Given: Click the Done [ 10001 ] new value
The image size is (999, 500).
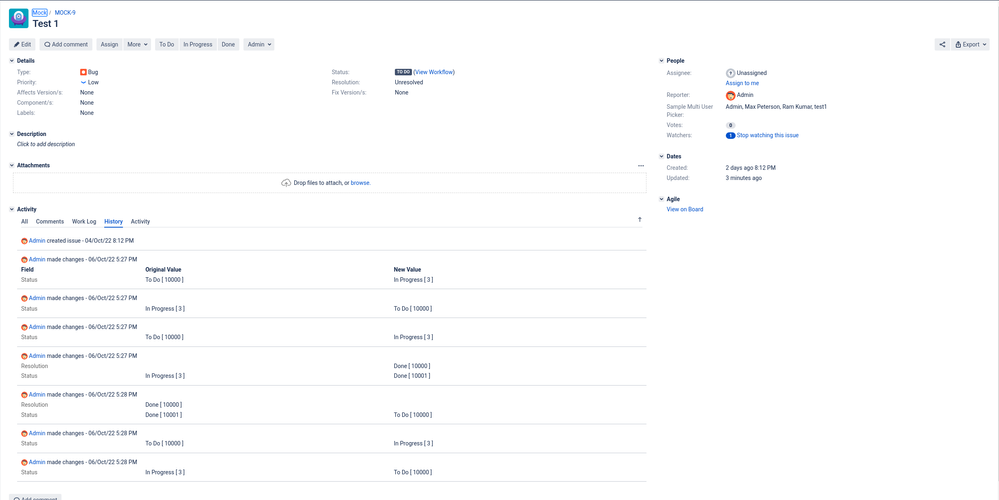Looking at the screenshot, I should [412, 376].
